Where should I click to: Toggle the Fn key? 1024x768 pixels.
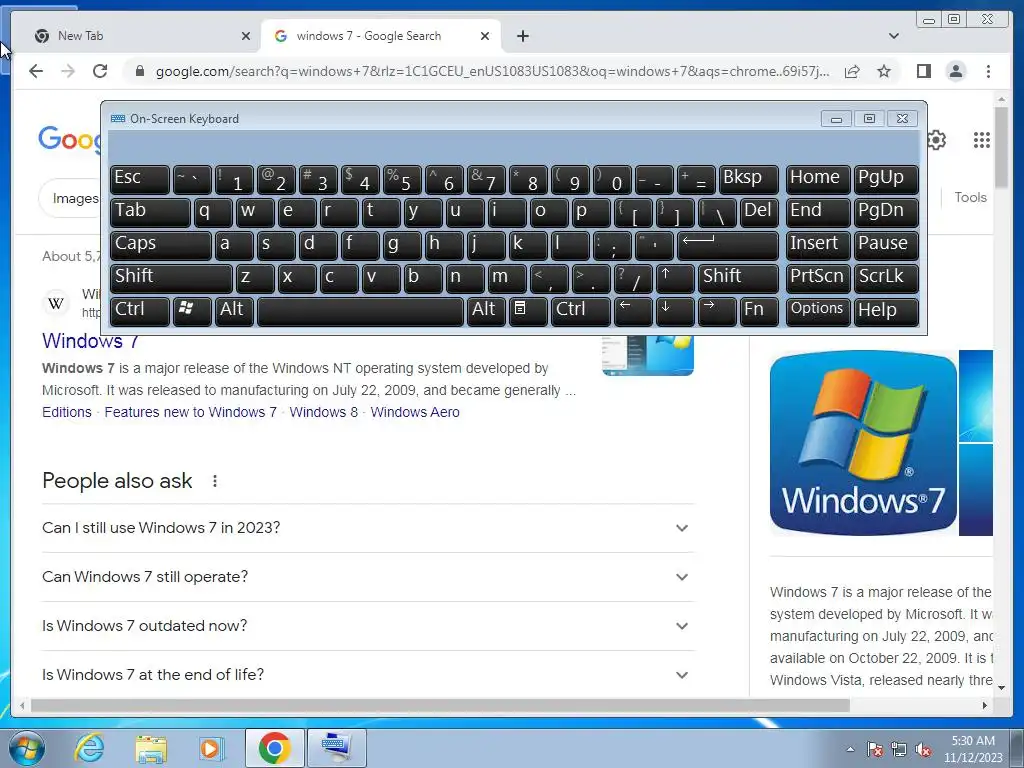(760, 311)
